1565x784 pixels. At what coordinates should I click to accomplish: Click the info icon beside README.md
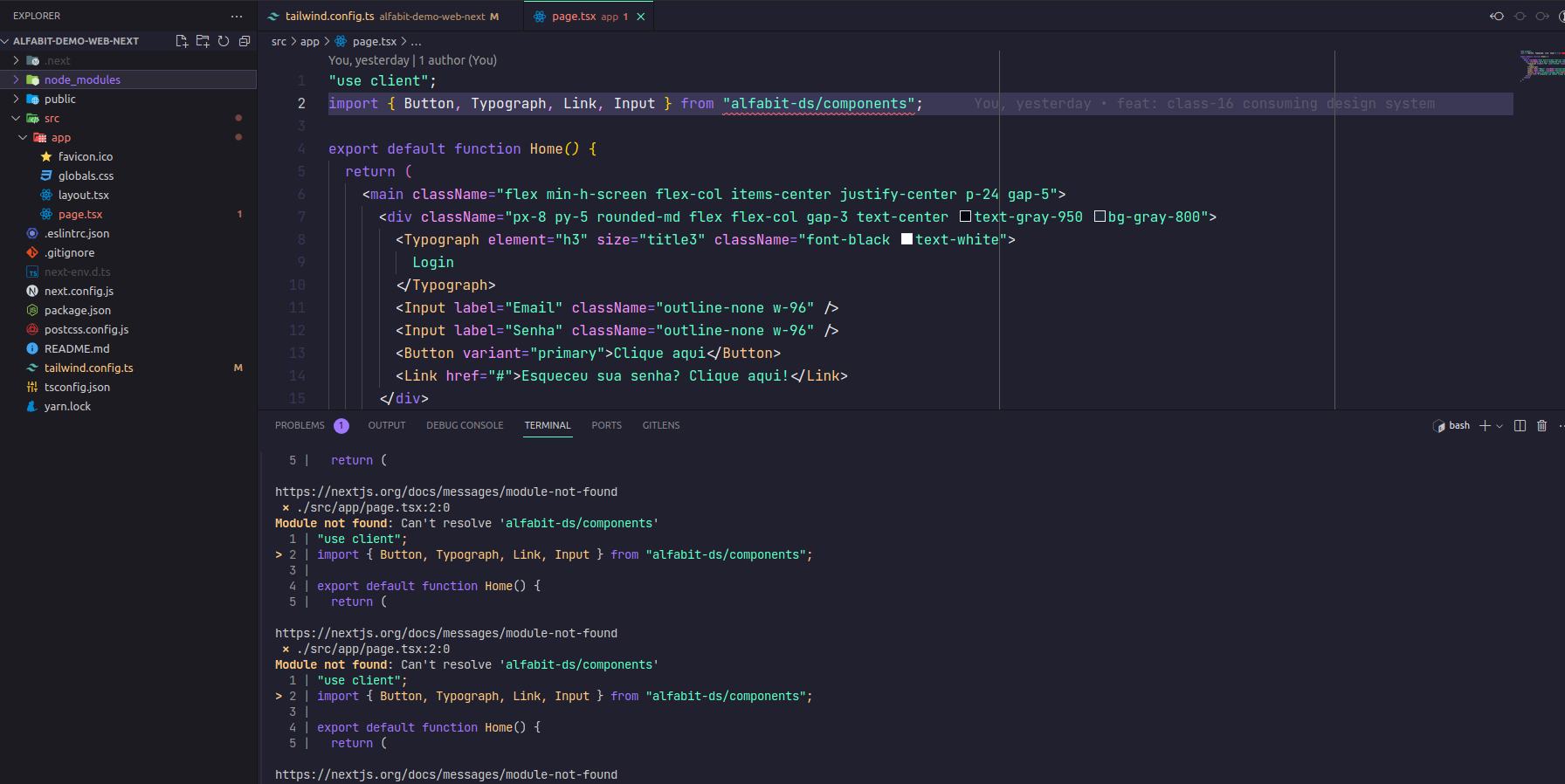coord(32,348)
